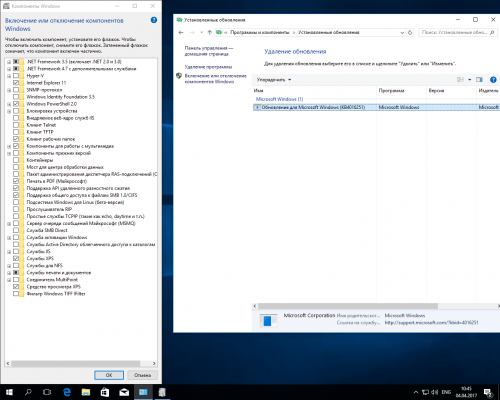Switch to the Control Panel taskbar window
This screenshot has height=400, width=500.
pos(143,392)
